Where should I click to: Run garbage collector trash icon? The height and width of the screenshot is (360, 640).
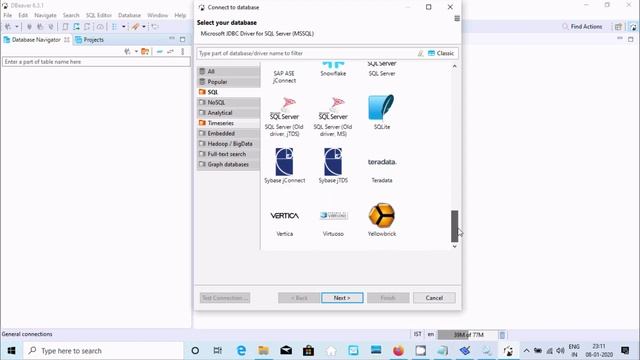[x=502, y=335]
